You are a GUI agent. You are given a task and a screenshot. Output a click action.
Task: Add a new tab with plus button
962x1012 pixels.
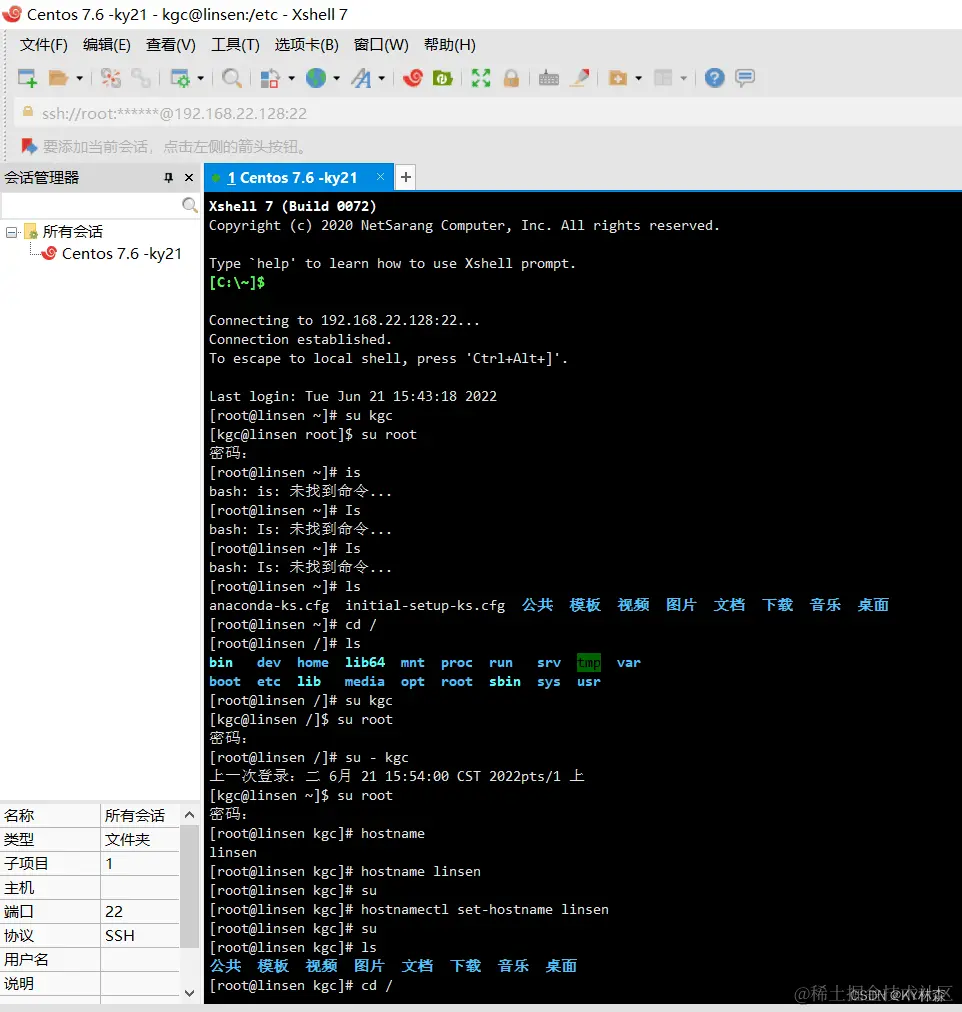click(405, 177)
